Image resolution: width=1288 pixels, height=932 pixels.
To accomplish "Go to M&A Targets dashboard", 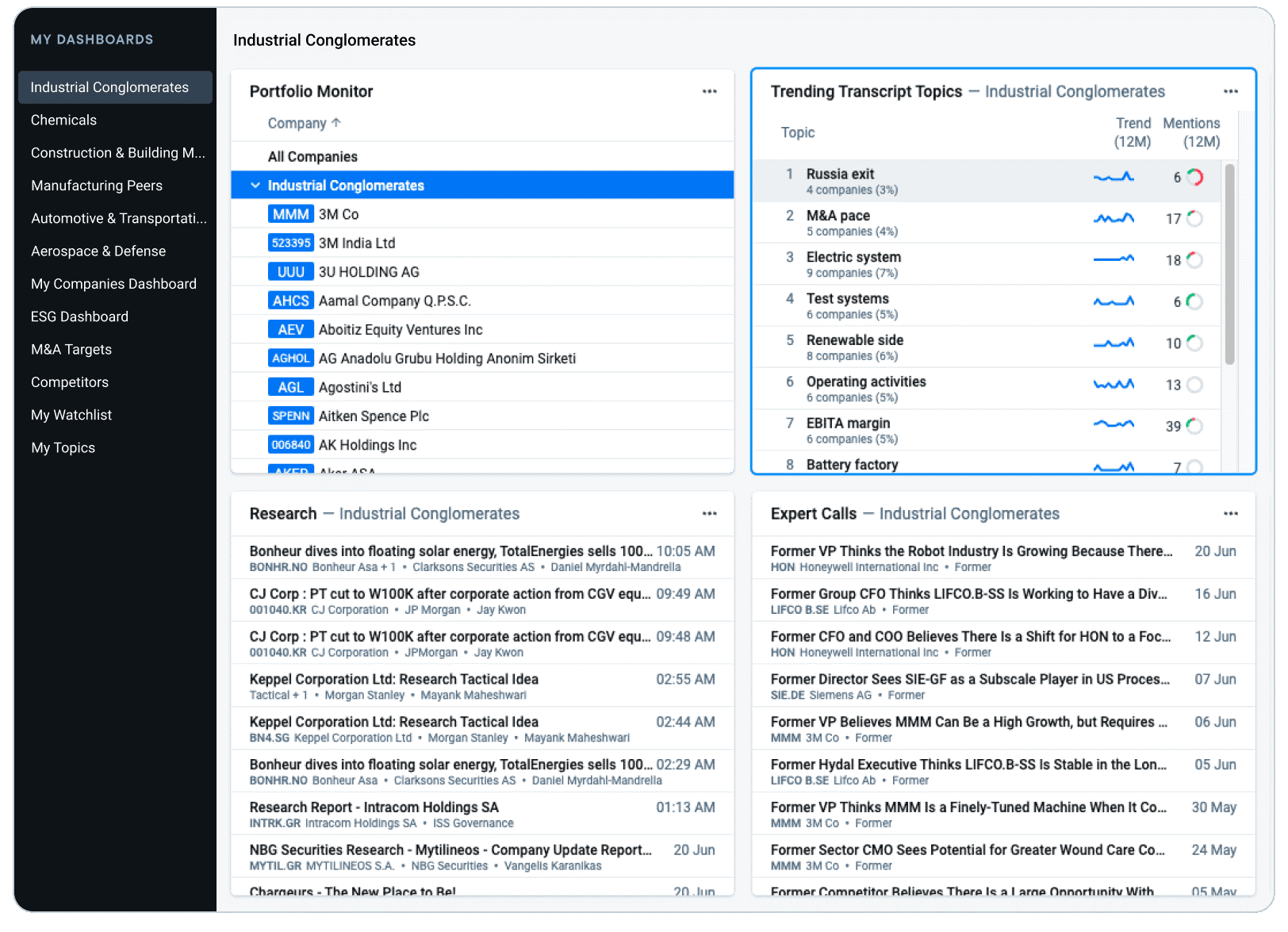I will click(x=71, y=349).
